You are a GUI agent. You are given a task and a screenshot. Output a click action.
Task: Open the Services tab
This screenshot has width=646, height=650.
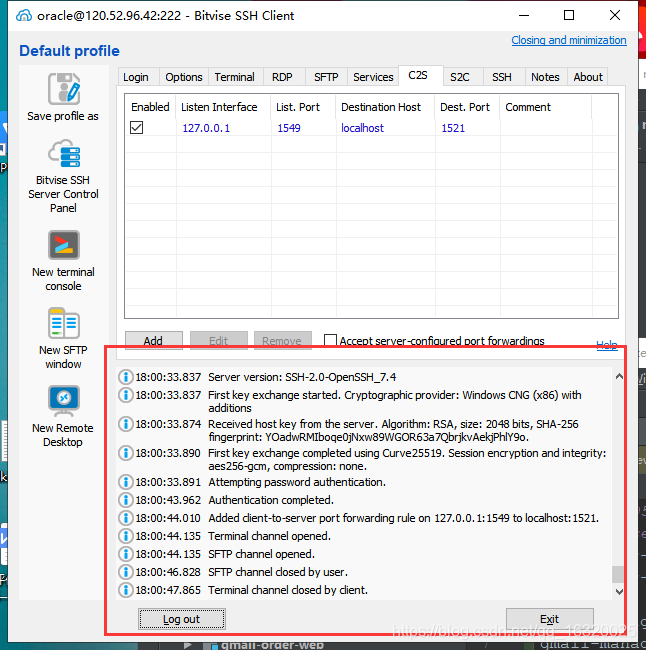(373, 77)
